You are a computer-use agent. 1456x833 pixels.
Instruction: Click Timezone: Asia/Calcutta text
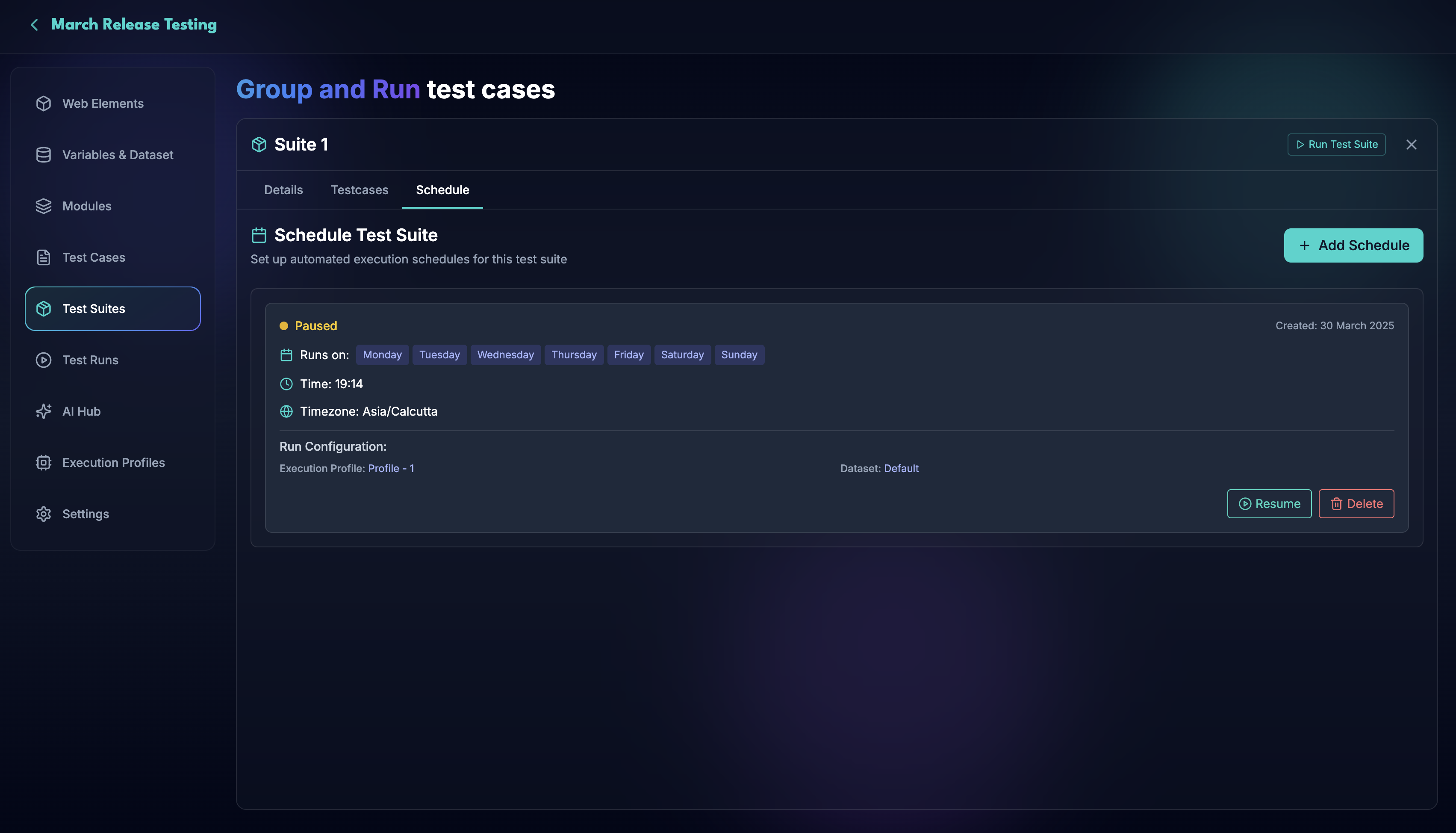369,411
